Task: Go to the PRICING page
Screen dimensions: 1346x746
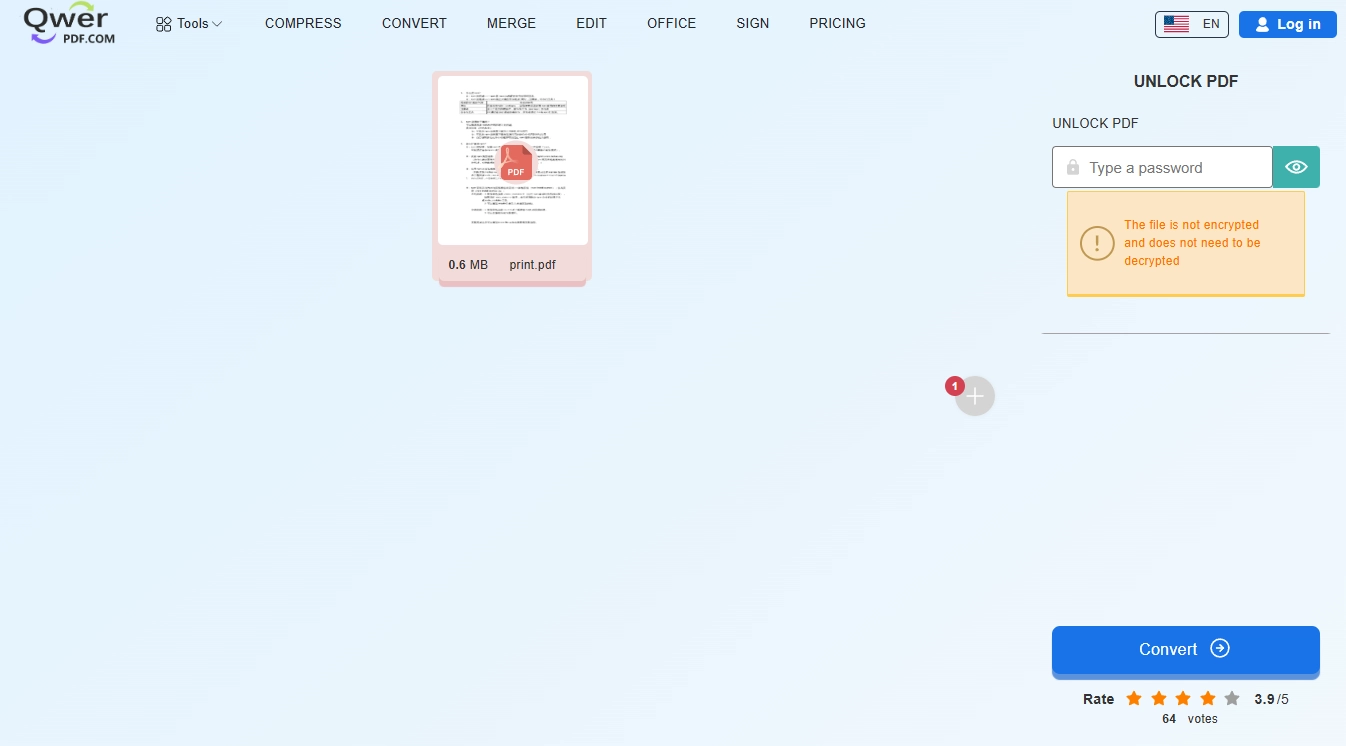Action: [837, 23]
